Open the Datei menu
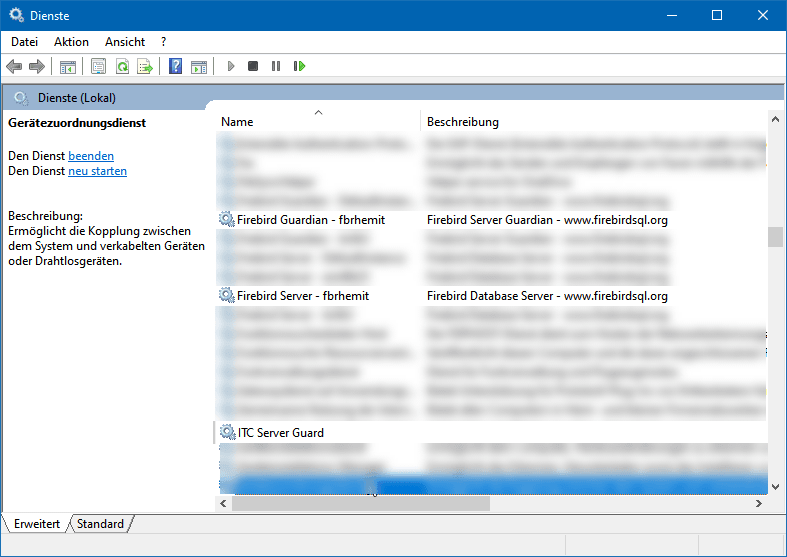Viewport: 787px width, 557px height. coord(24,42)
